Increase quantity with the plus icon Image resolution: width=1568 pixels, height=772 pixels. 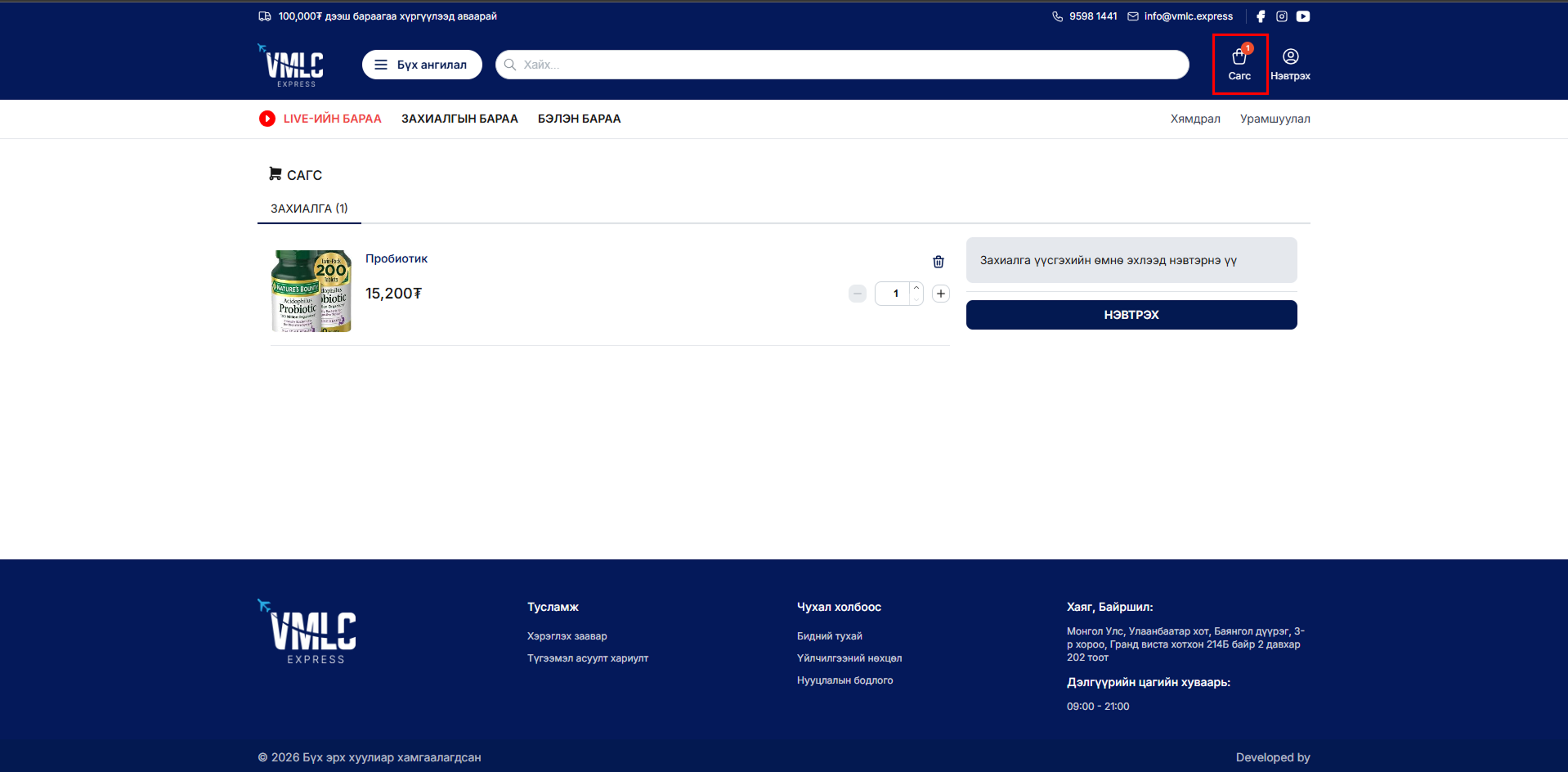(x=941, y=294)
